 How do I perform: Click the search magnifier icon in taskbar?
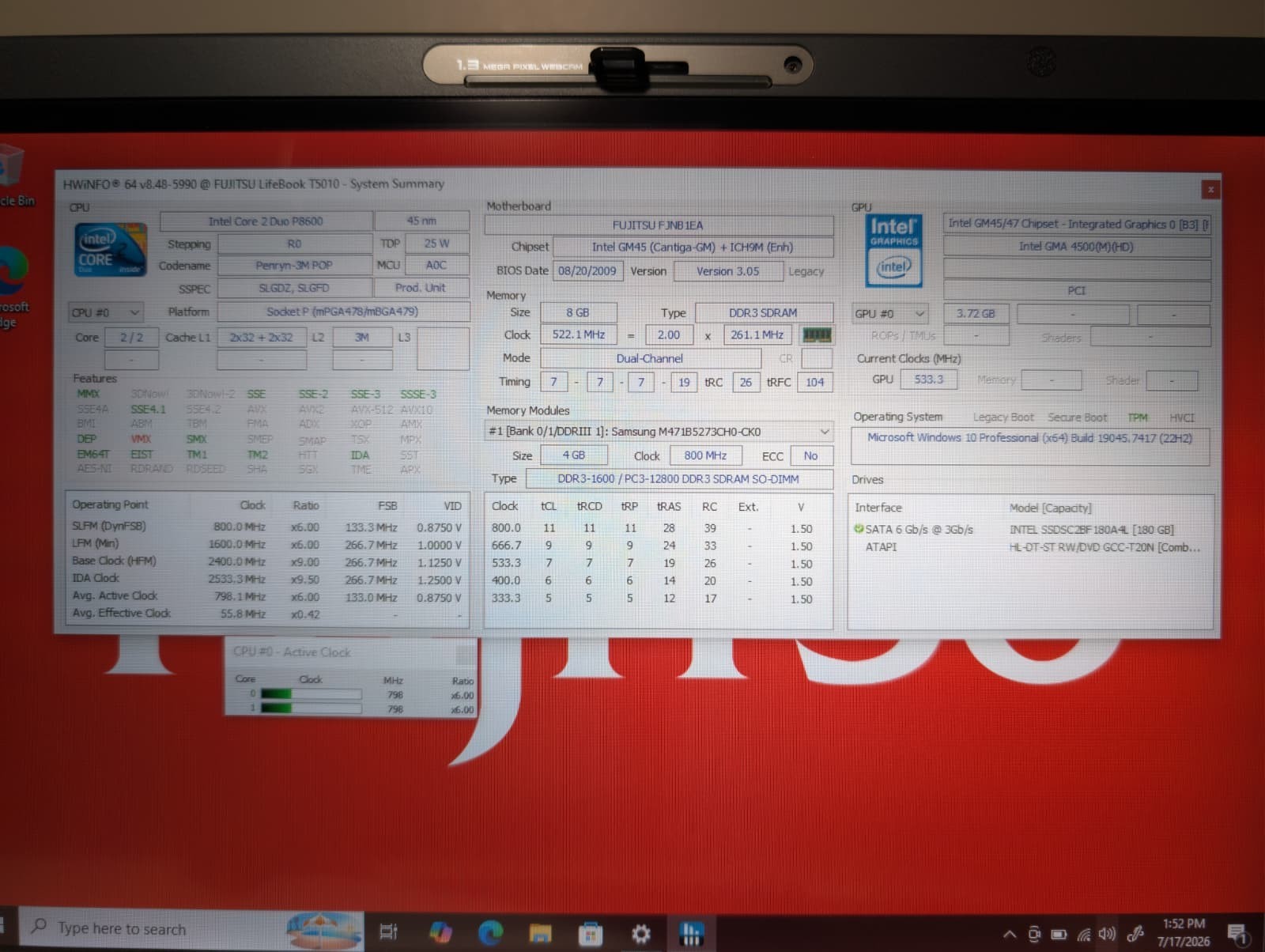[39, 925]
